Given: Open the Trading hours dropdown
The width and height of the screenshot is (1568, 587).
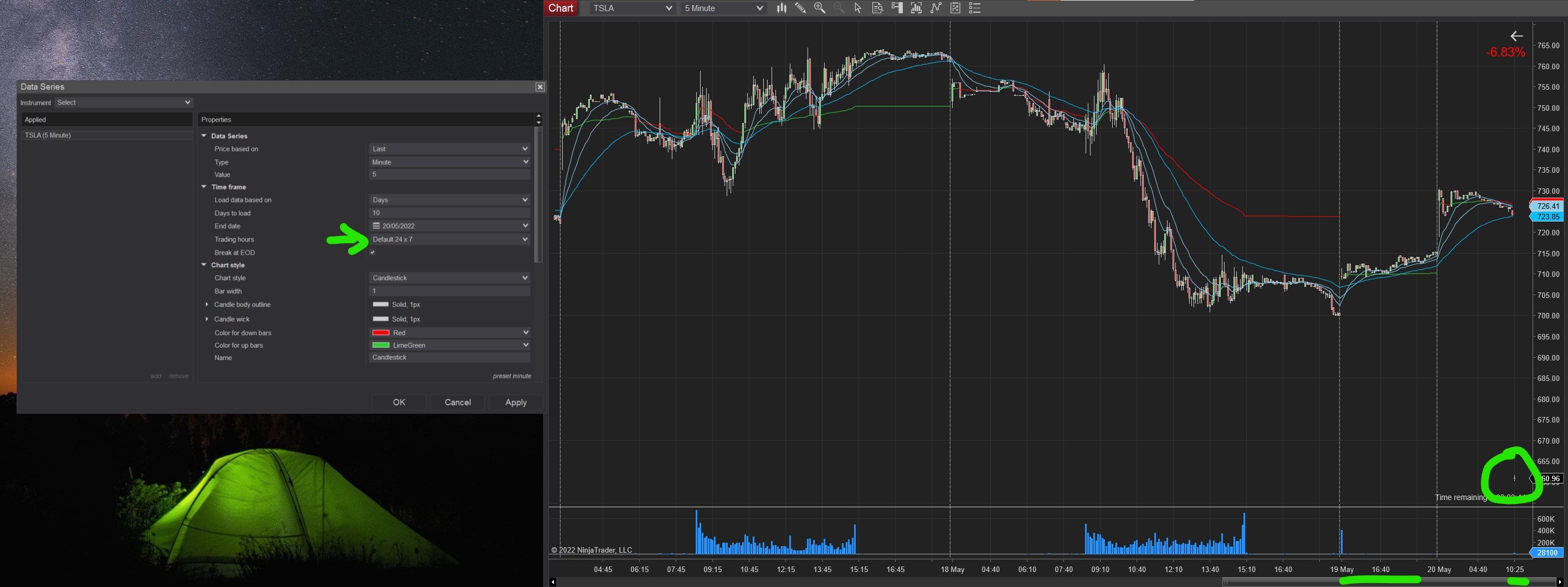Looking at the screenshot, I should [450, 239].
